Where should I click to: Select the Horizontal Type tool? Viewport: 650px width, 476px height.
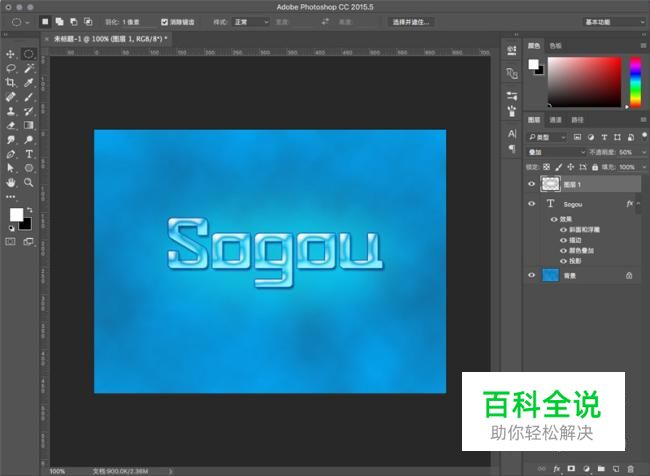point(28,154)
